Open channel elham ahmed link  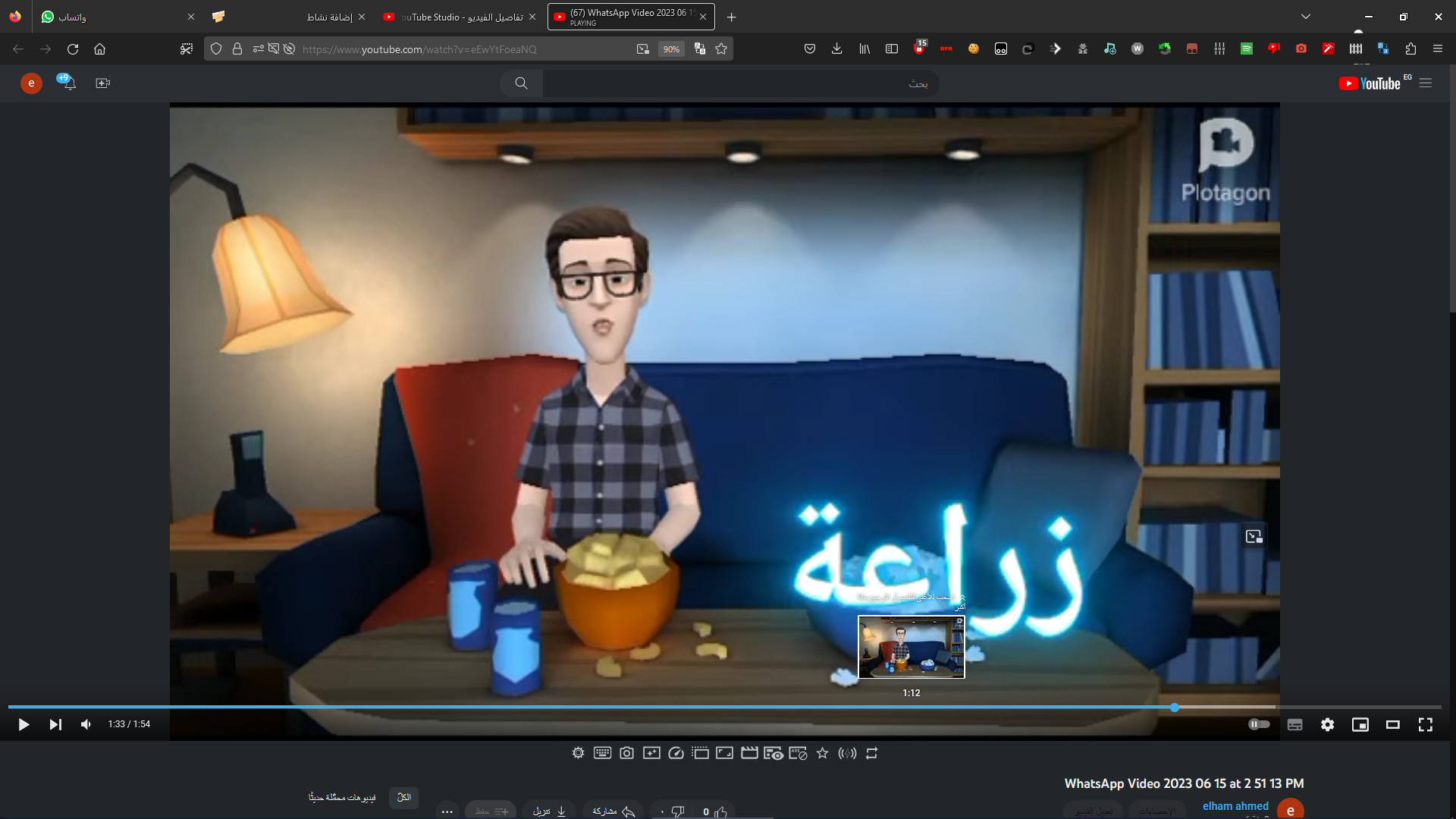1235,806
